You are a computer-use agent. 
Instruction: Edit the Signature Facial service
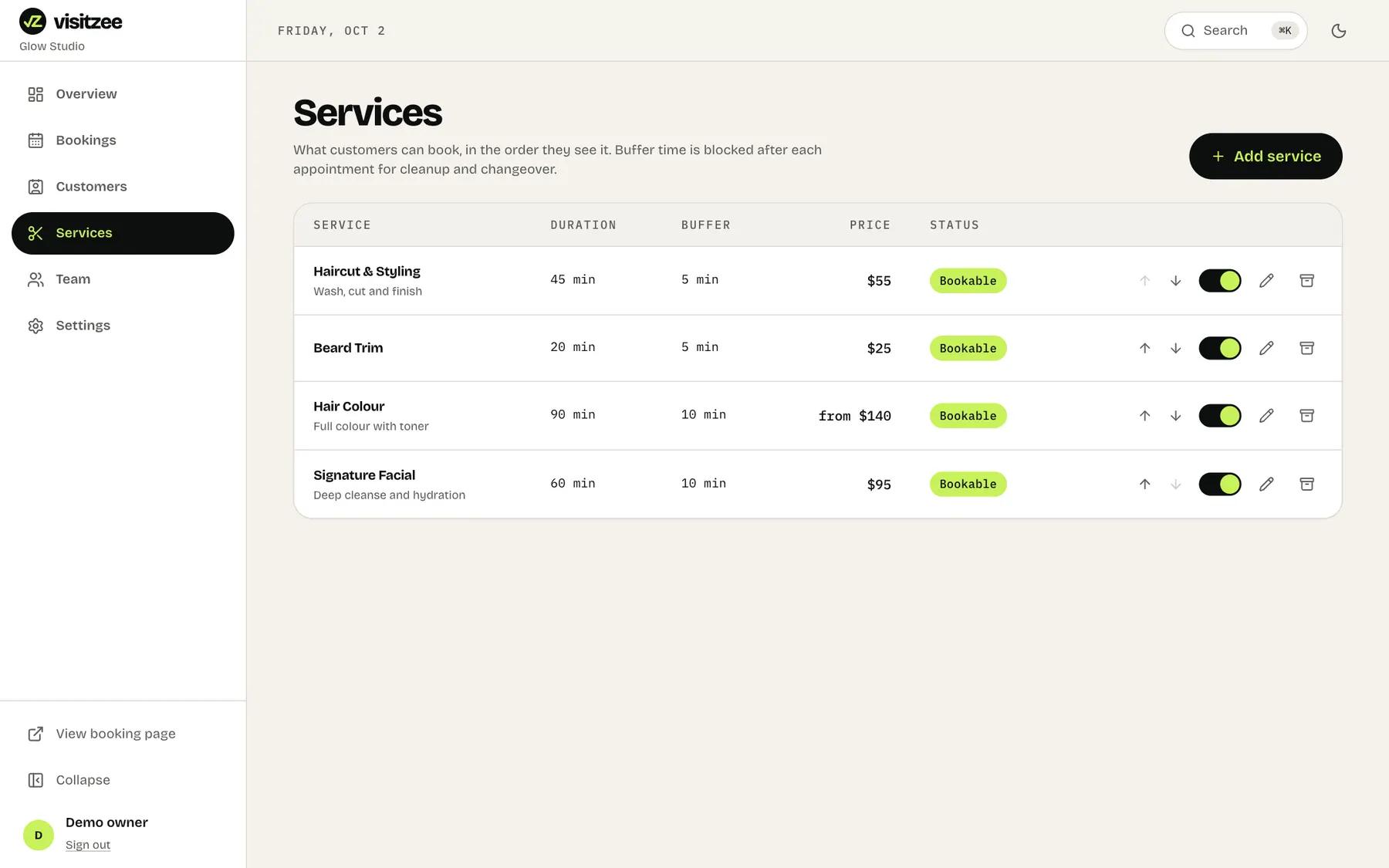(x=1266, y=485)
